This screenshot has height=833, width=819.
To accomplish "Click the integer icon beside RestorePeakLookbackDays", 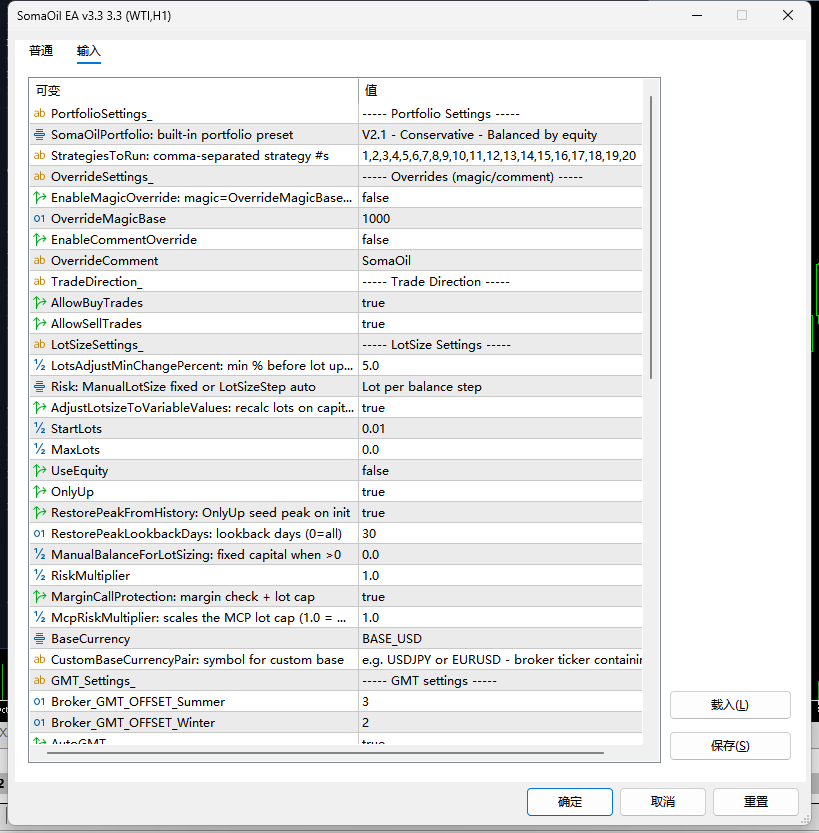I will pos(39,533).
